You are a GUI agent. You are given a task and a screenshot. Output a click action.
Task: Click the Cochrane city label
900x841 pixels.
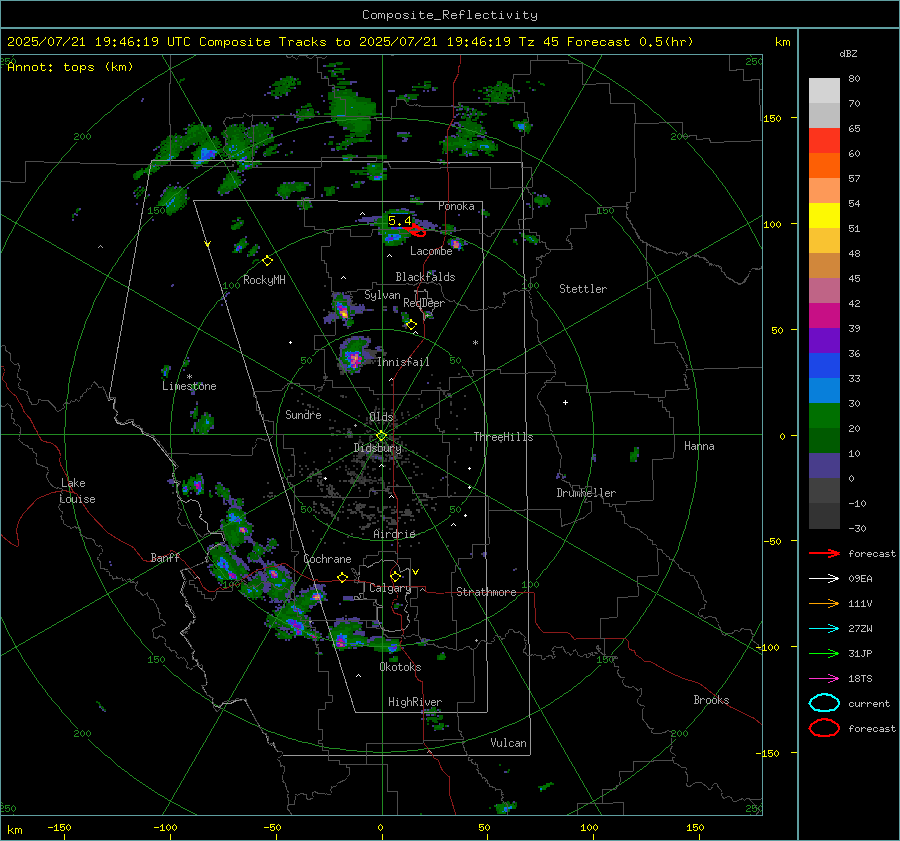tap(327, 559)
